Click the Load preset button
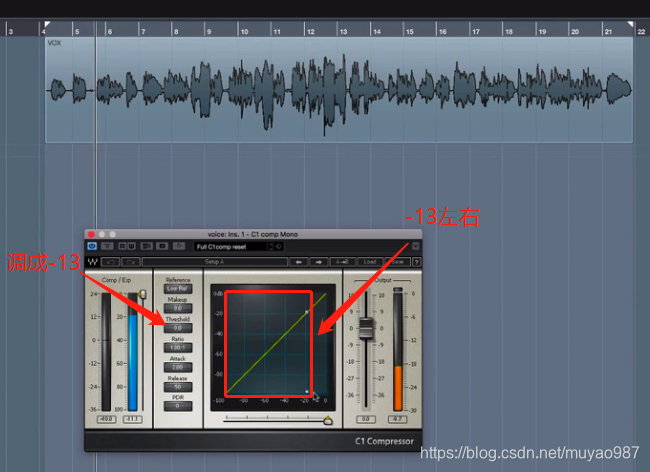 pyautogui.click(x=369, y=262)
